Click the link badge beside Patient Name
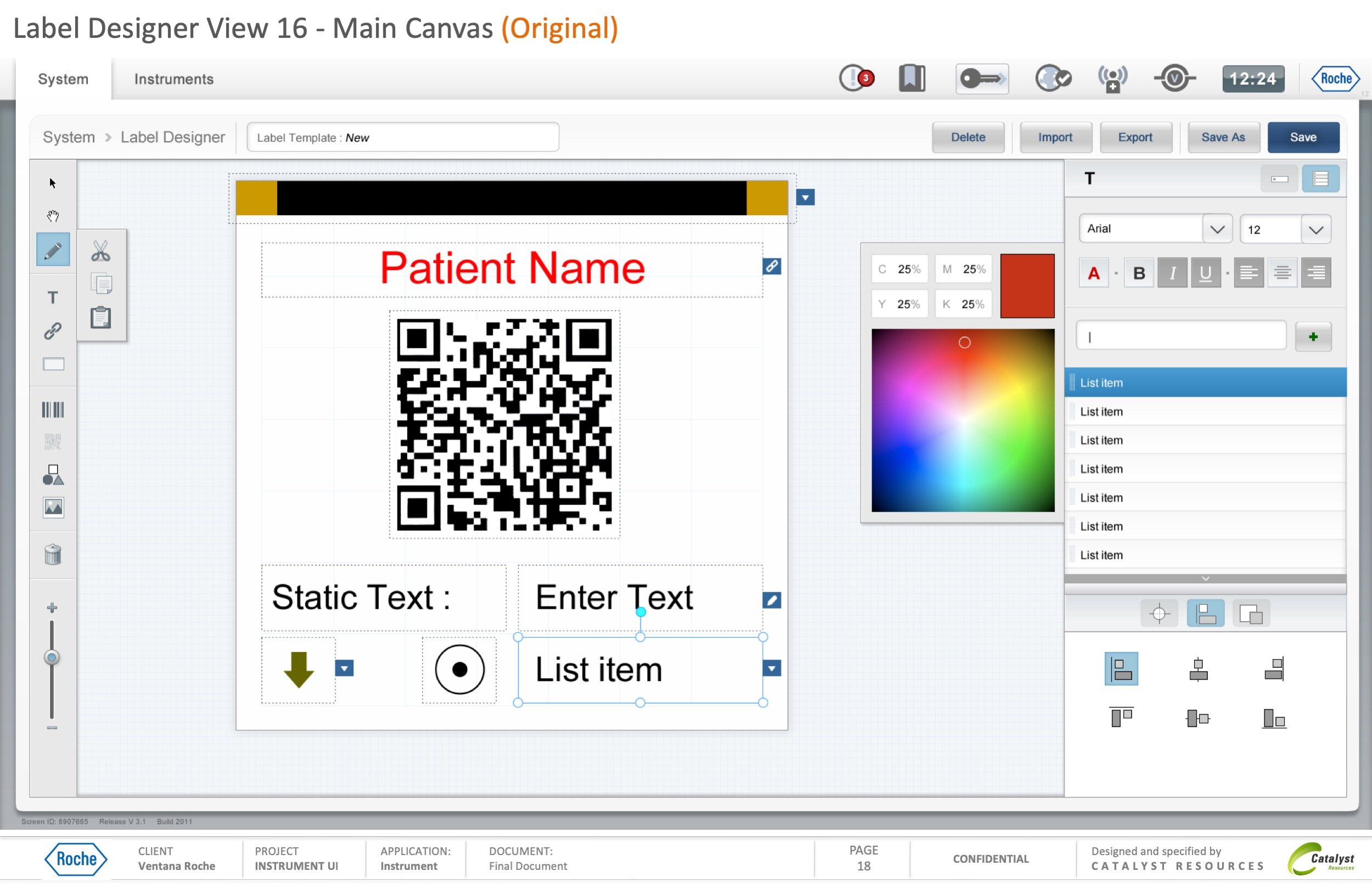The height and width of the screenshot is (888, 1372). point(772,266)
